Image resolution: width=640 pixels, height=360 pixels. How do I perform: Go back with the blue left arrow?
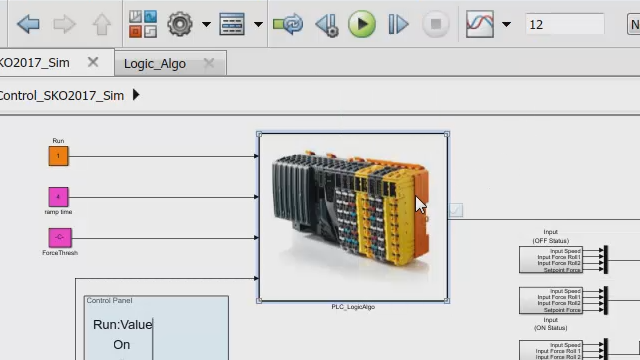pos(28,24)
